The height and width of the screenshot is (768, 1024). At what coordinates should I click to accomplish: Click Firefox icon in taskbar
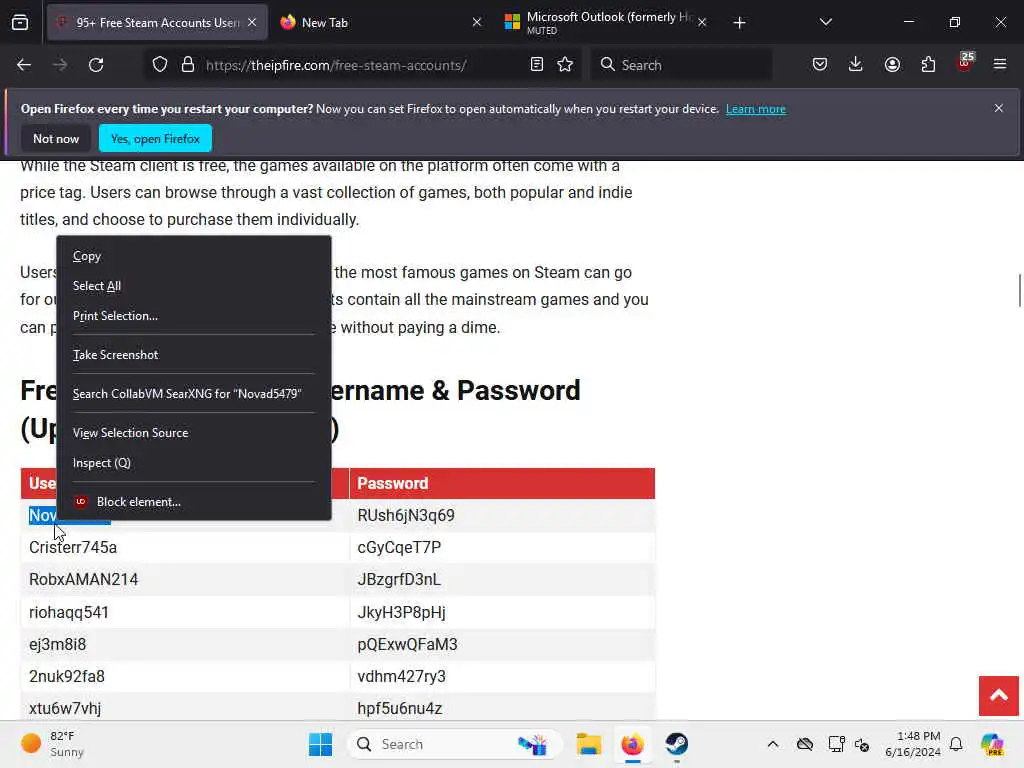[x=632, y=744]
